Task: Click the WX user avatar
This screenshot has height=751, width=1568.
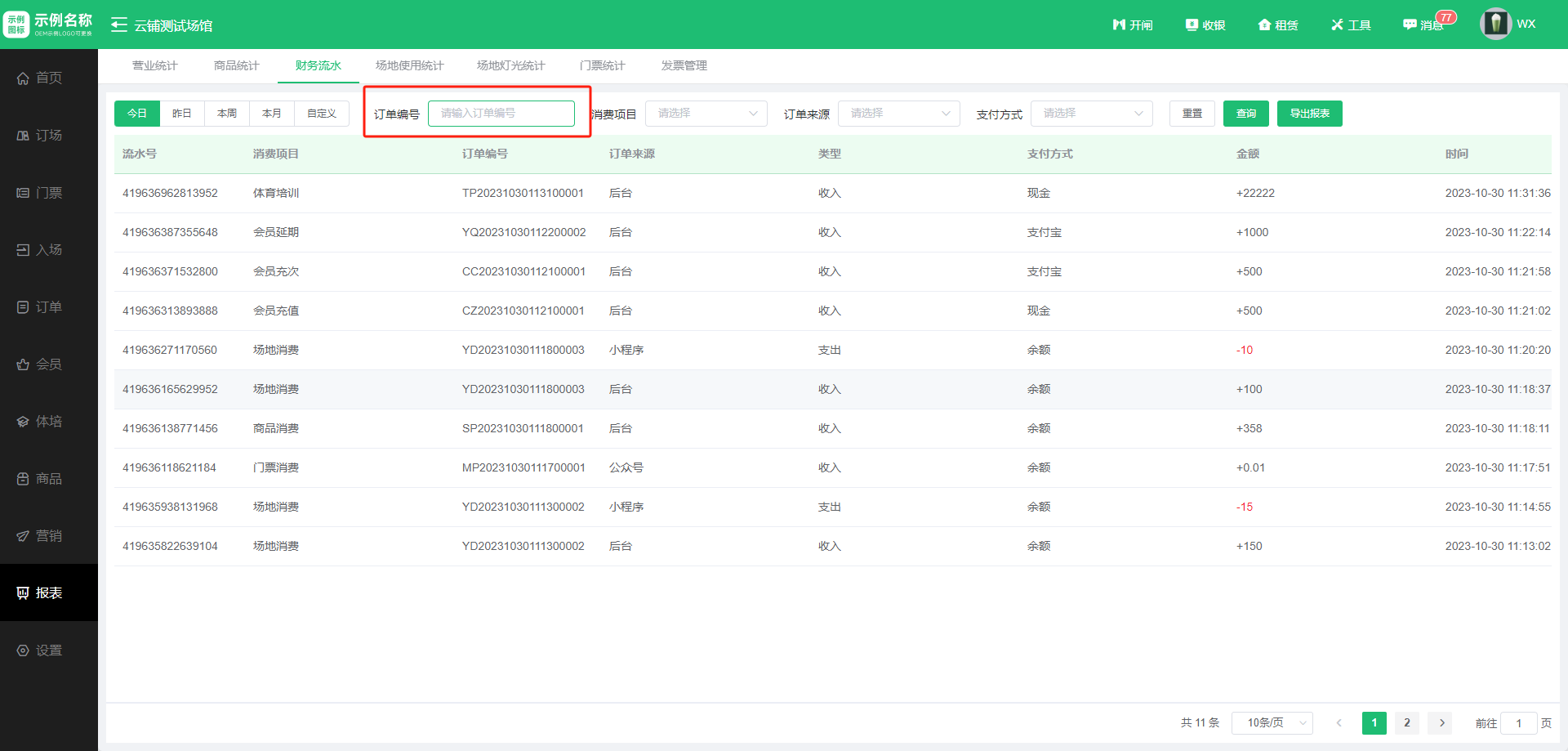Action: click(1495, 24)
